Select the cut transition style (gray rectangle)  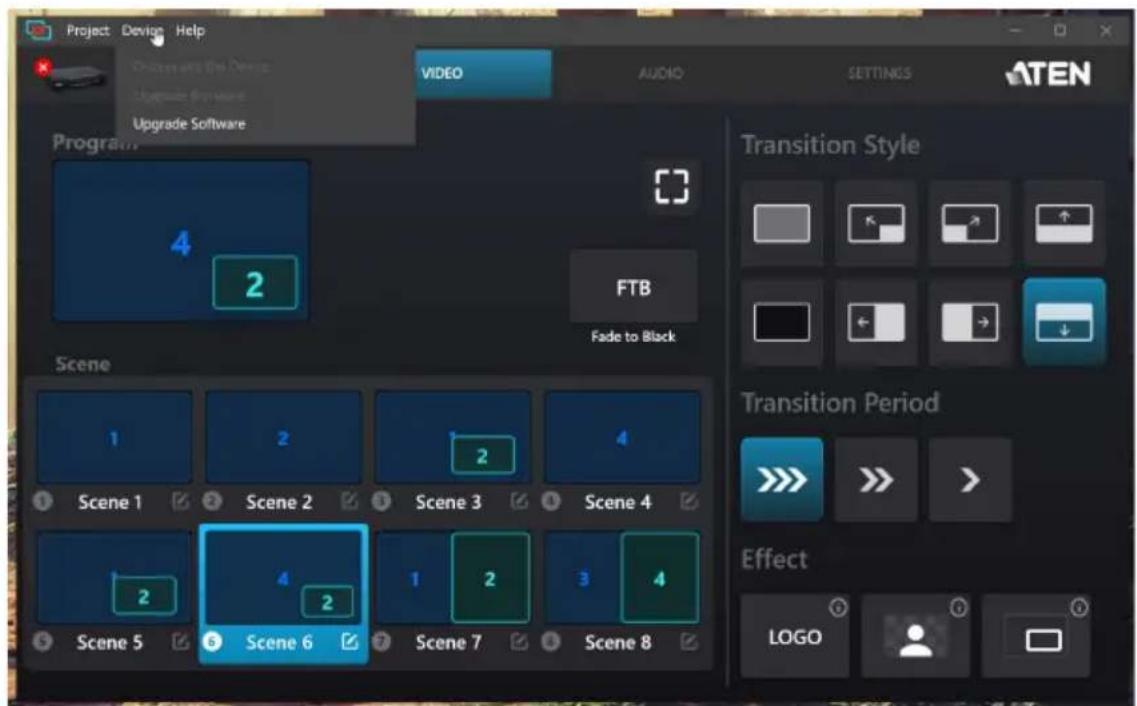[x=782, y=223]
